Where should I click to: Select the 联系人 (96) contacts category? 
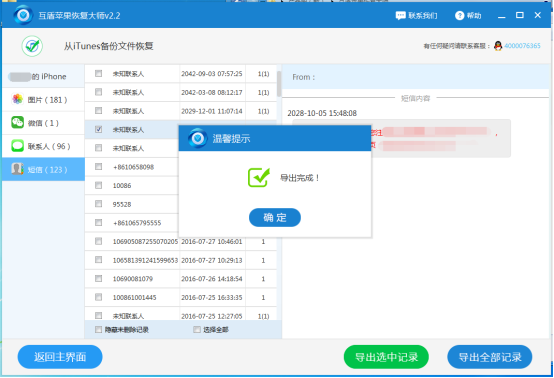point(43,146)
